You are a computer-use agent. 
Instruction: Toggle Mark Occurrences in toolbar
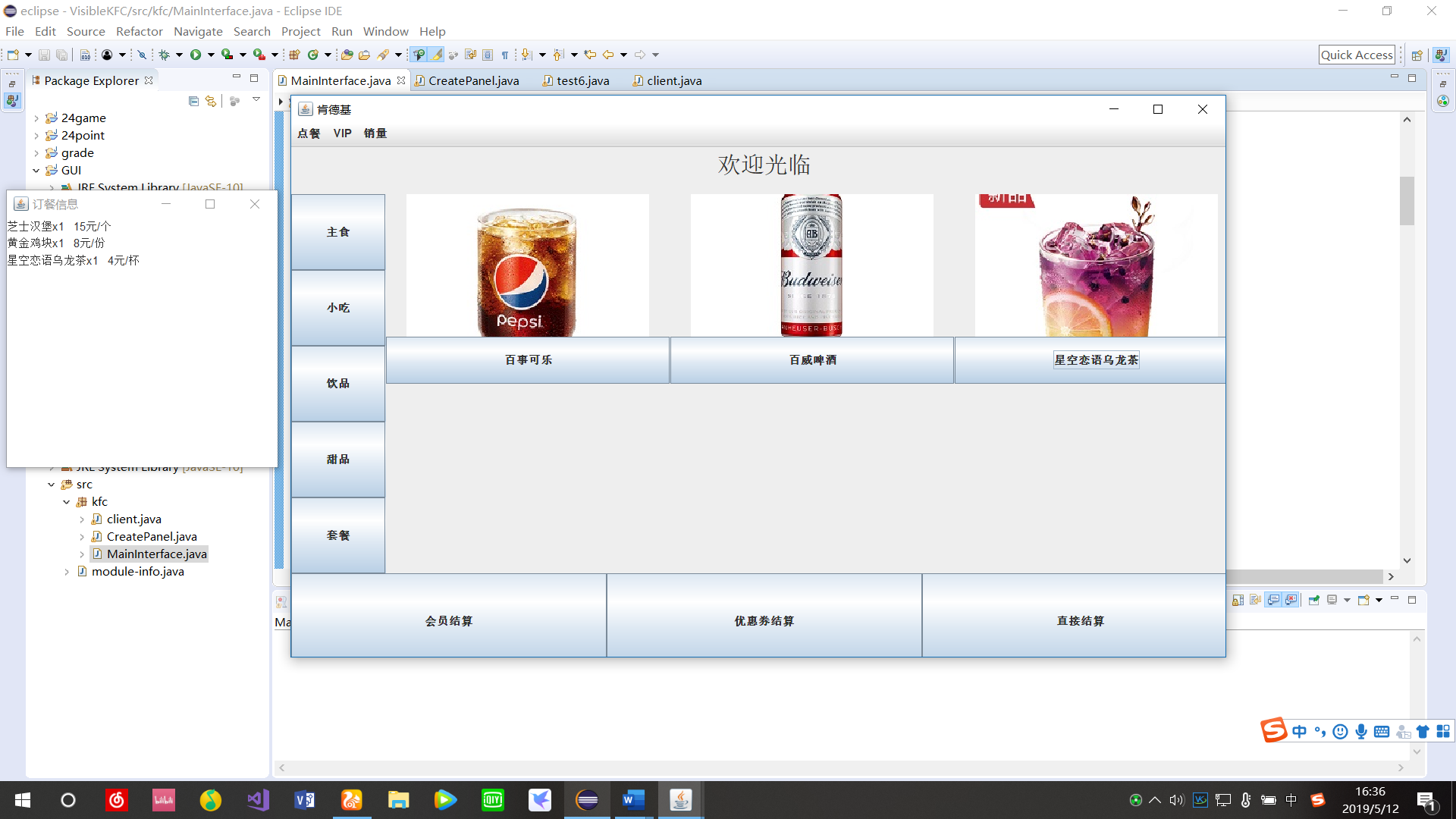(x=437, y=55)
